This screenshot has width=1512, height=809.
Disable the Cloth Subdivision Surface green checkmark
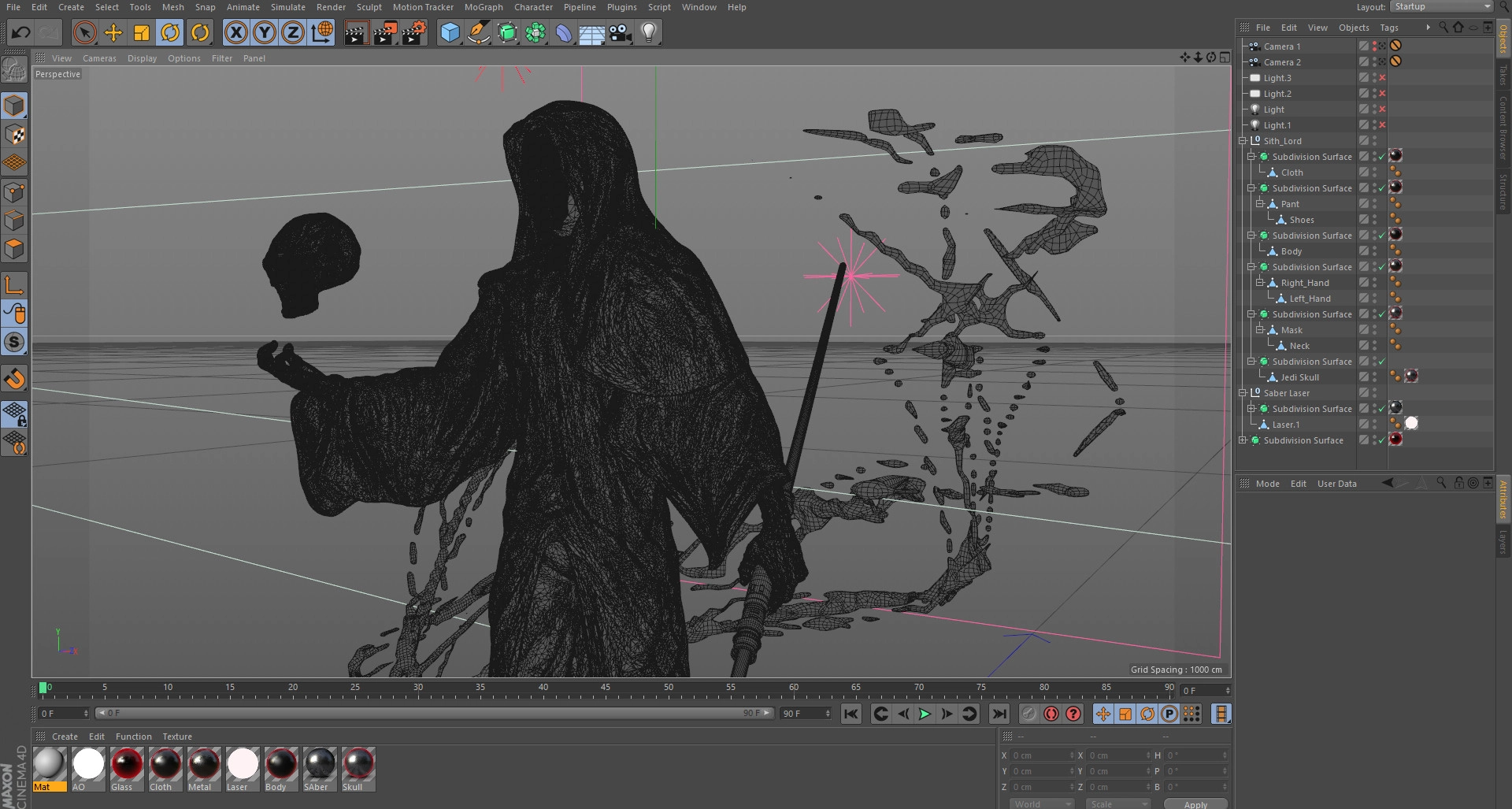click(x=1382, y=157)
